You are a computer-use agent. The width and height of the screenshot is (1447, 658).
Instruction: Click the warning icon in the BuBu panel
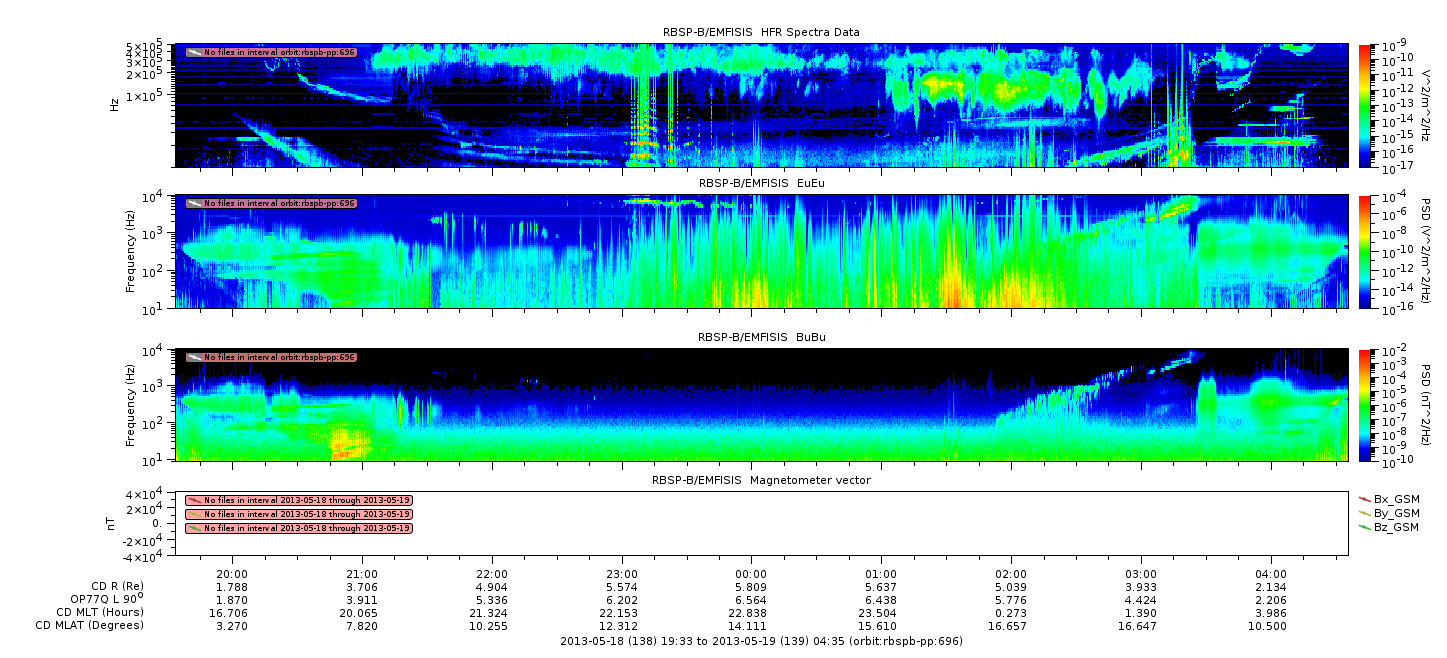coord(194,357)
